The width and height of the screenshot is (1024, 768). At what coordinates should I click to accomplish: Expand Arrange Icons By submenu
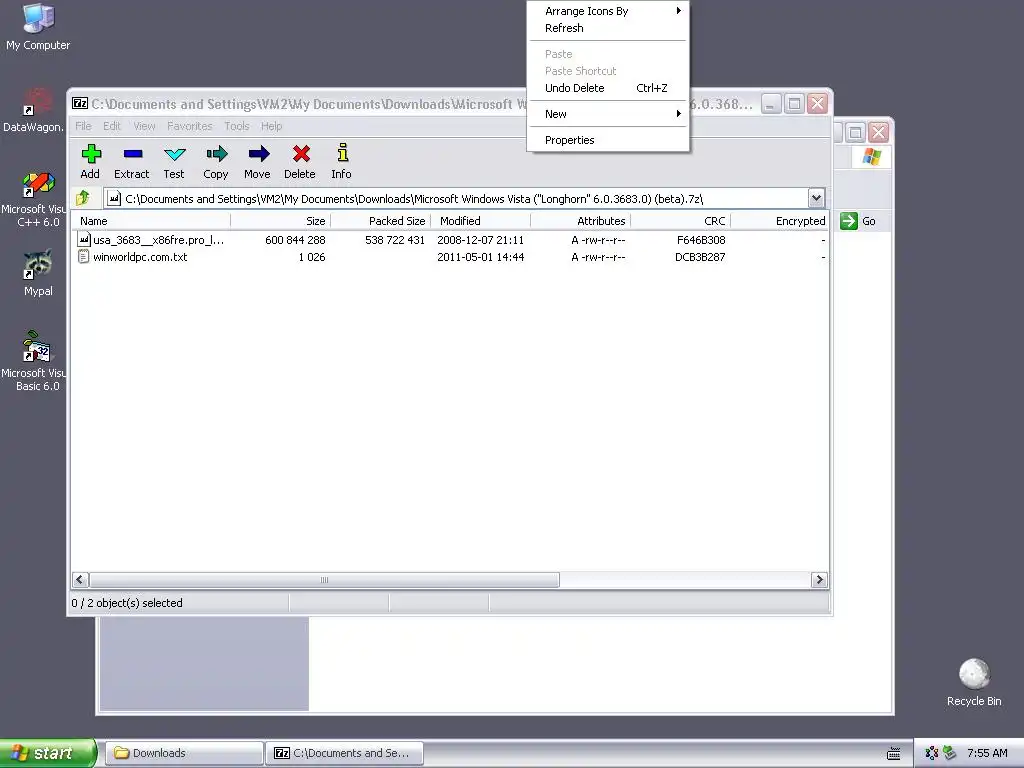point(607,11)
